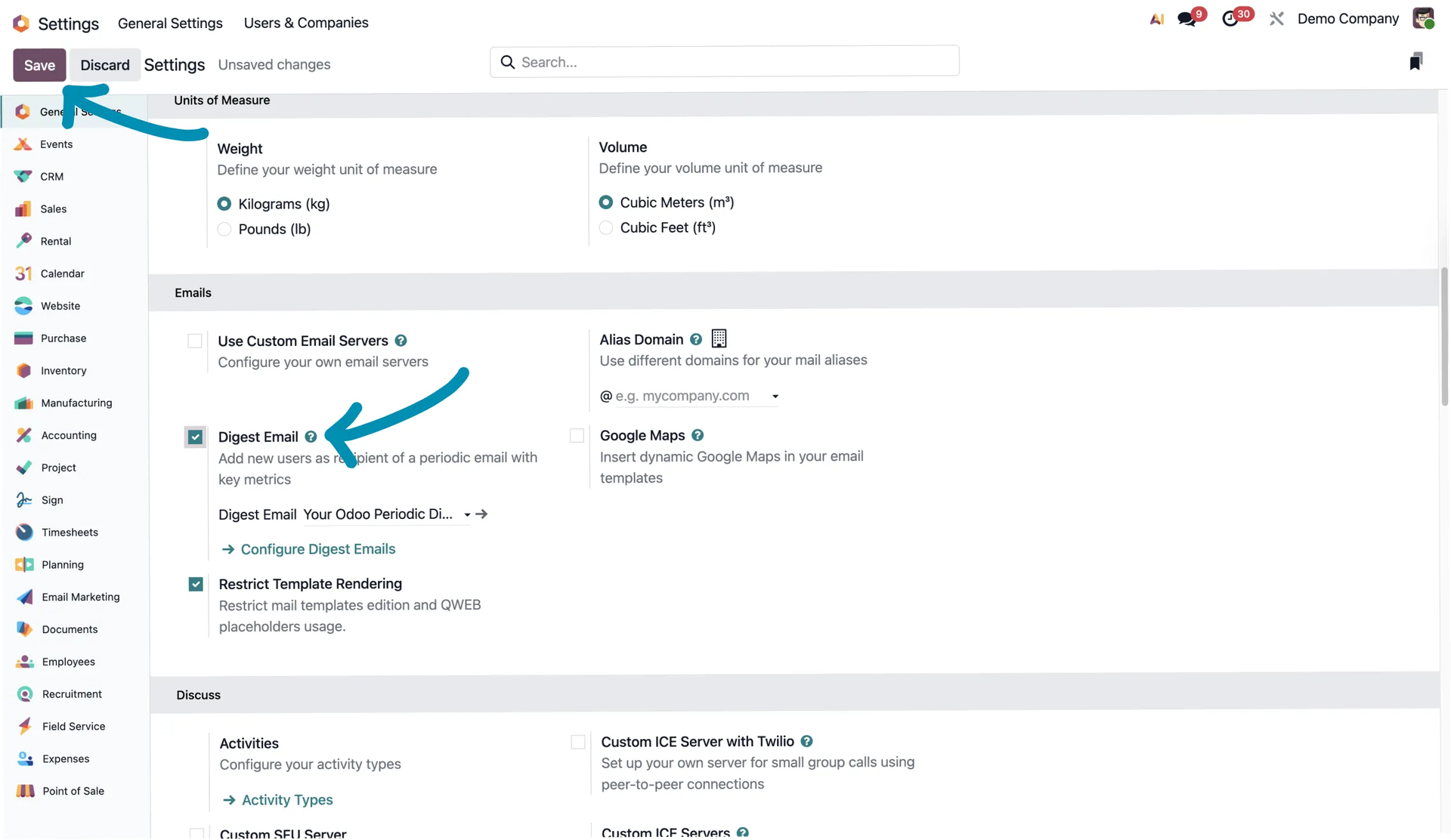Viewport: 1451px width, 840px height.
Task: Click the settings Search field
Action: [x=725, y=62]
